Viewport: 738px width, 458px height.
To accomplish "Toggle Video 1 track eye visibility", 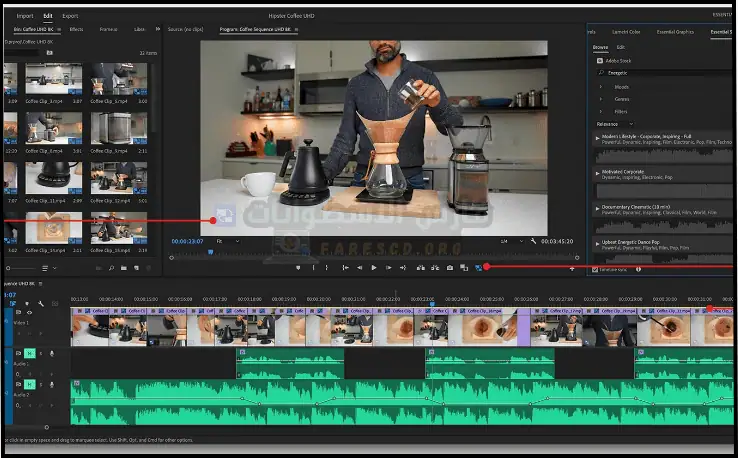I will [x=29, y=313].
